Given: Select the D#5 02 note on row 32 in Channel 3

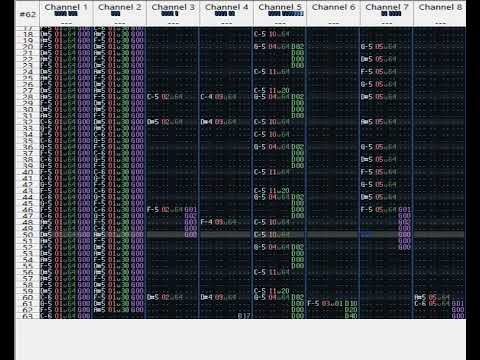Looking at the screenshot, I should (165, 122).
